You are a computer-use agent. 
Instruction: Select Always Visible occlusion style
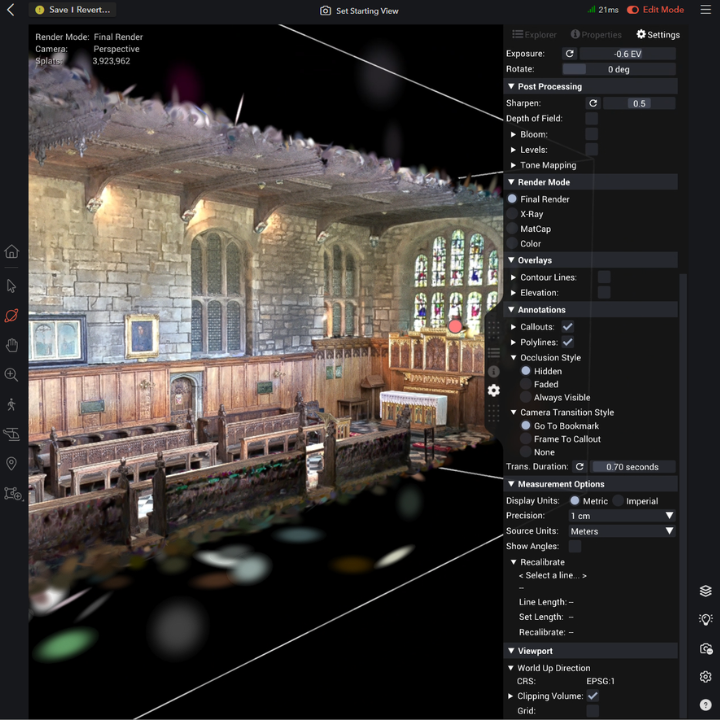526,397
